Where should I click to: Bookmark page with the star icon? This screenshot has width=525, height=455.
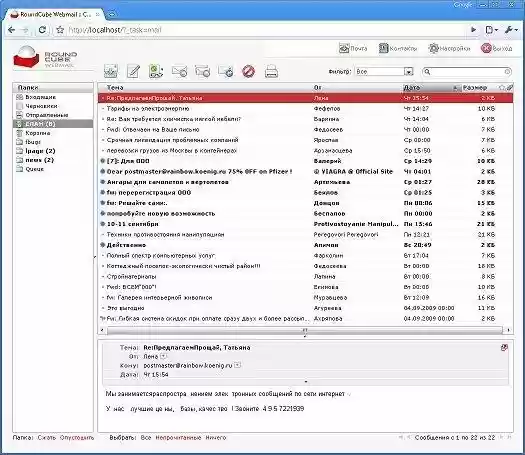[x=60, y=30]
